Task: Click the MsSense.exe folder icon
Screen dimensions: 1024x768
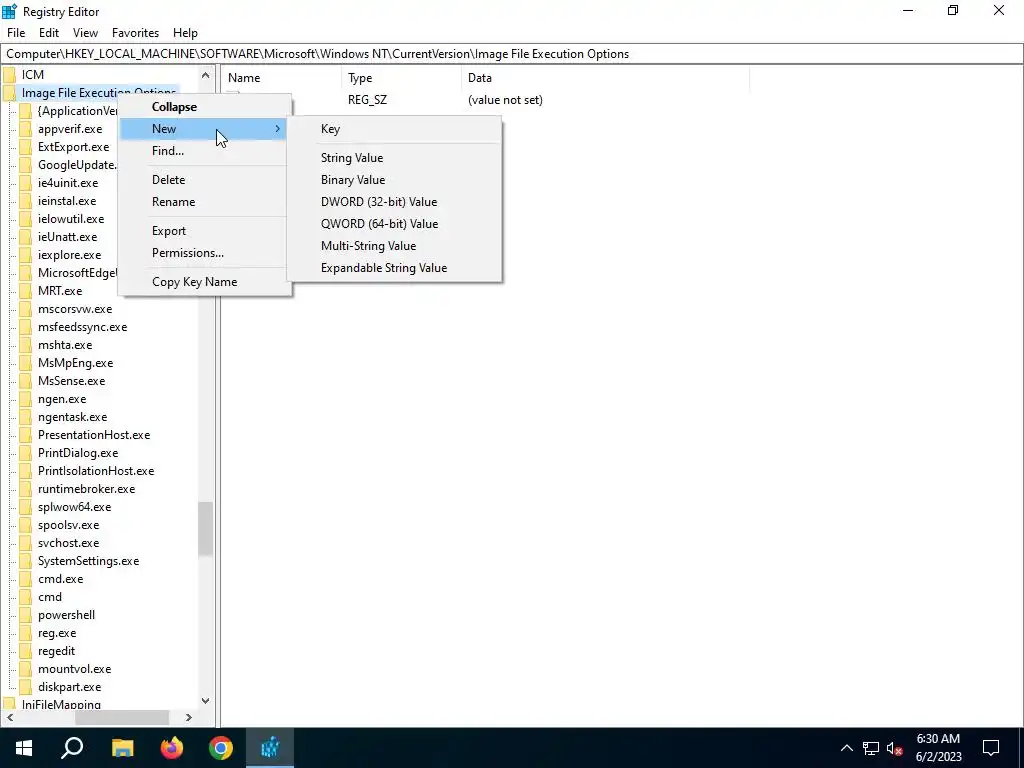Action: point(25,381)
